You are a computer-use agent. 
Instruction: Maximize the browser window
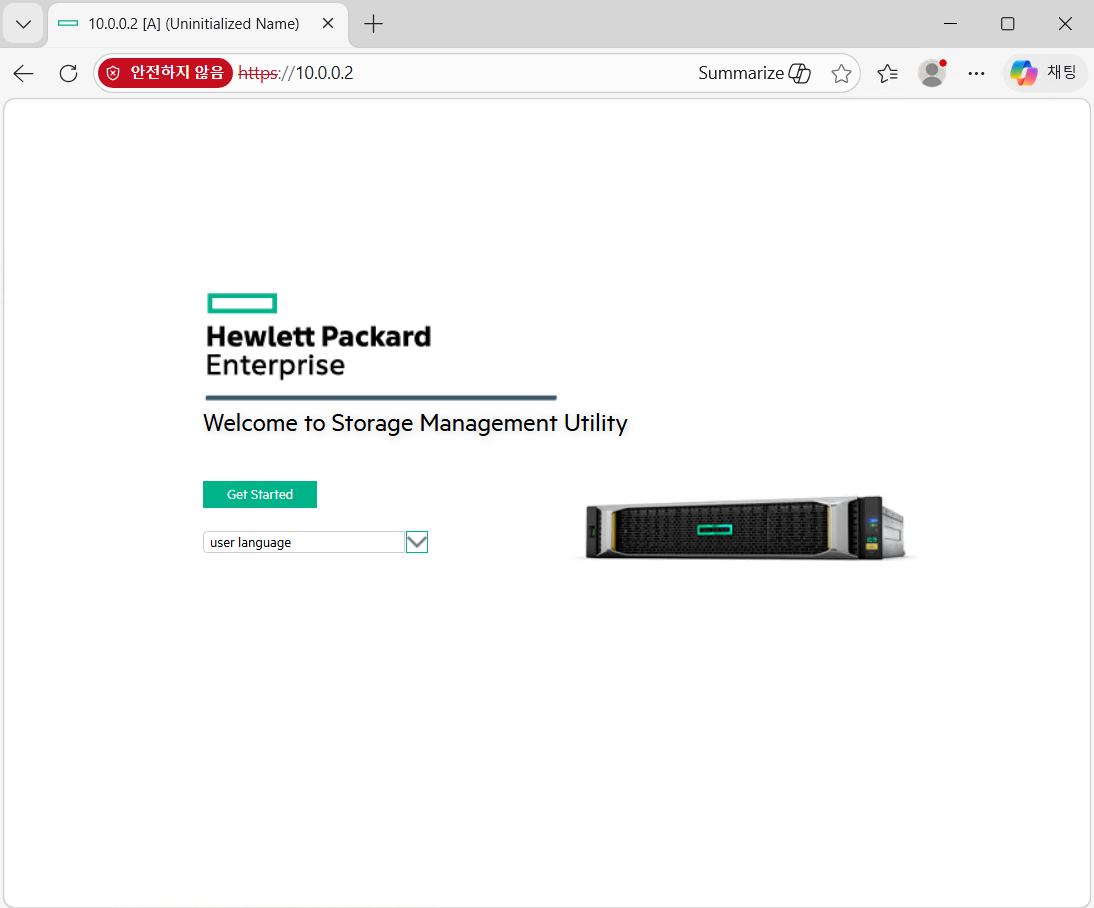(x=1007, y=24)
